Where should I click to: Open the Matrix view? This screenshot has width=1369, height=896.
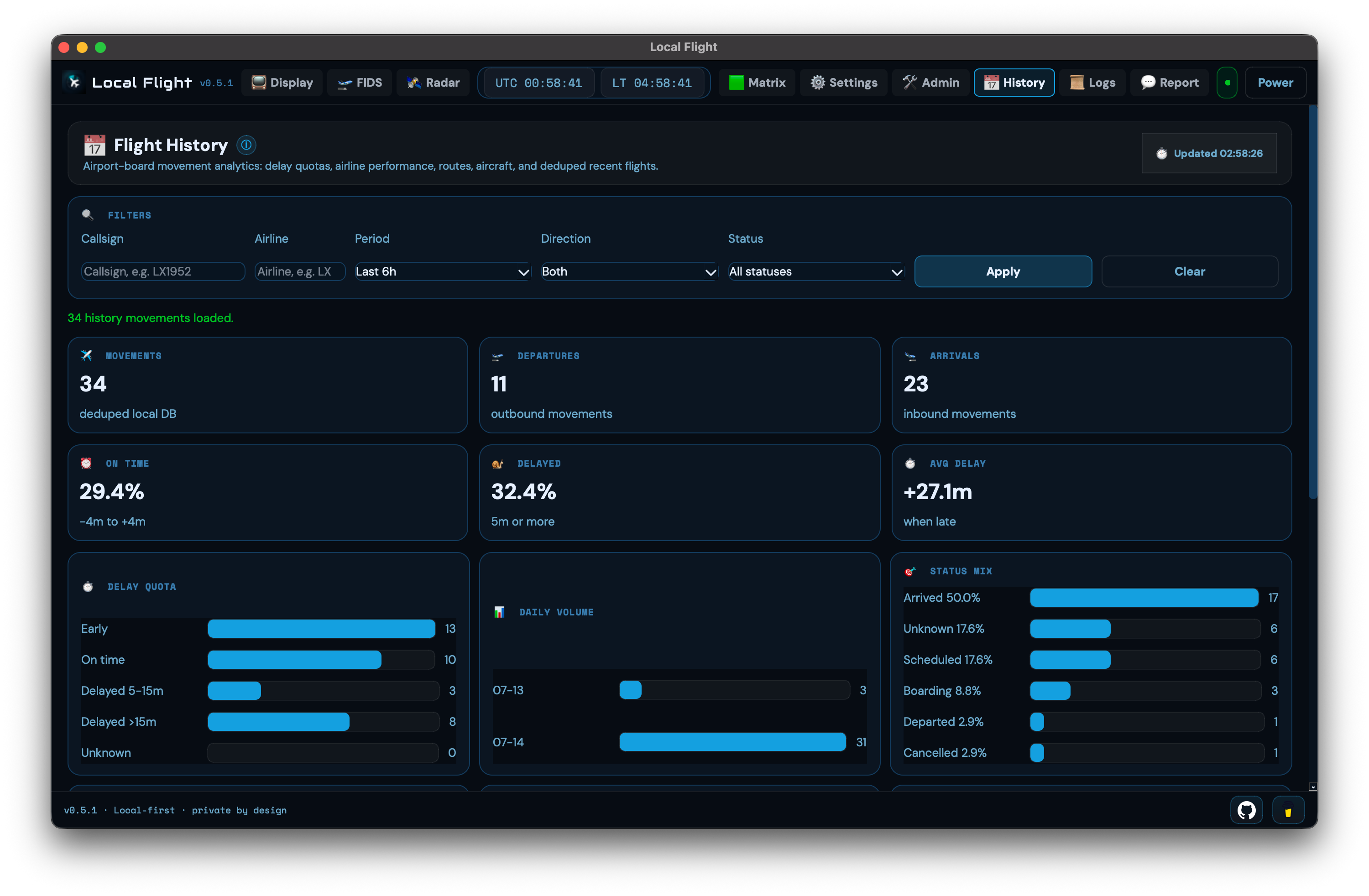pyautogui.click(x=757, y=83)
